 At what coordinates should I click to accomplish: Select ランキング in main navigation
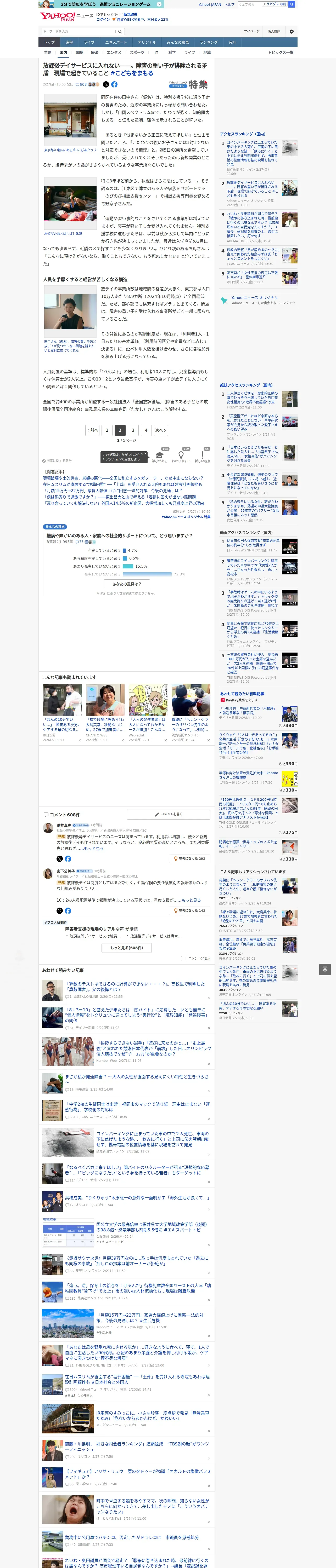pyautogui.click(x=209, y=43)
